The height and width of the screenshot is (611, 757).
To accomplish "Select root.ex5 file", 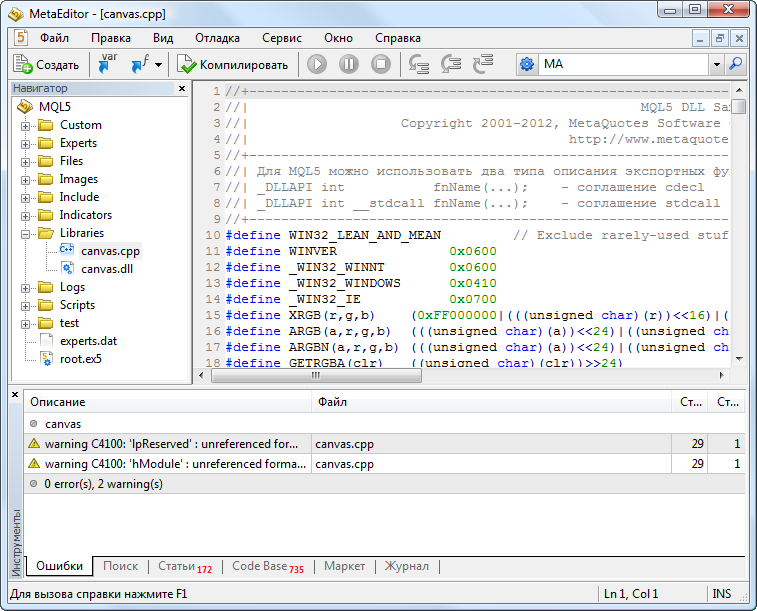I will tap(81, 359).
